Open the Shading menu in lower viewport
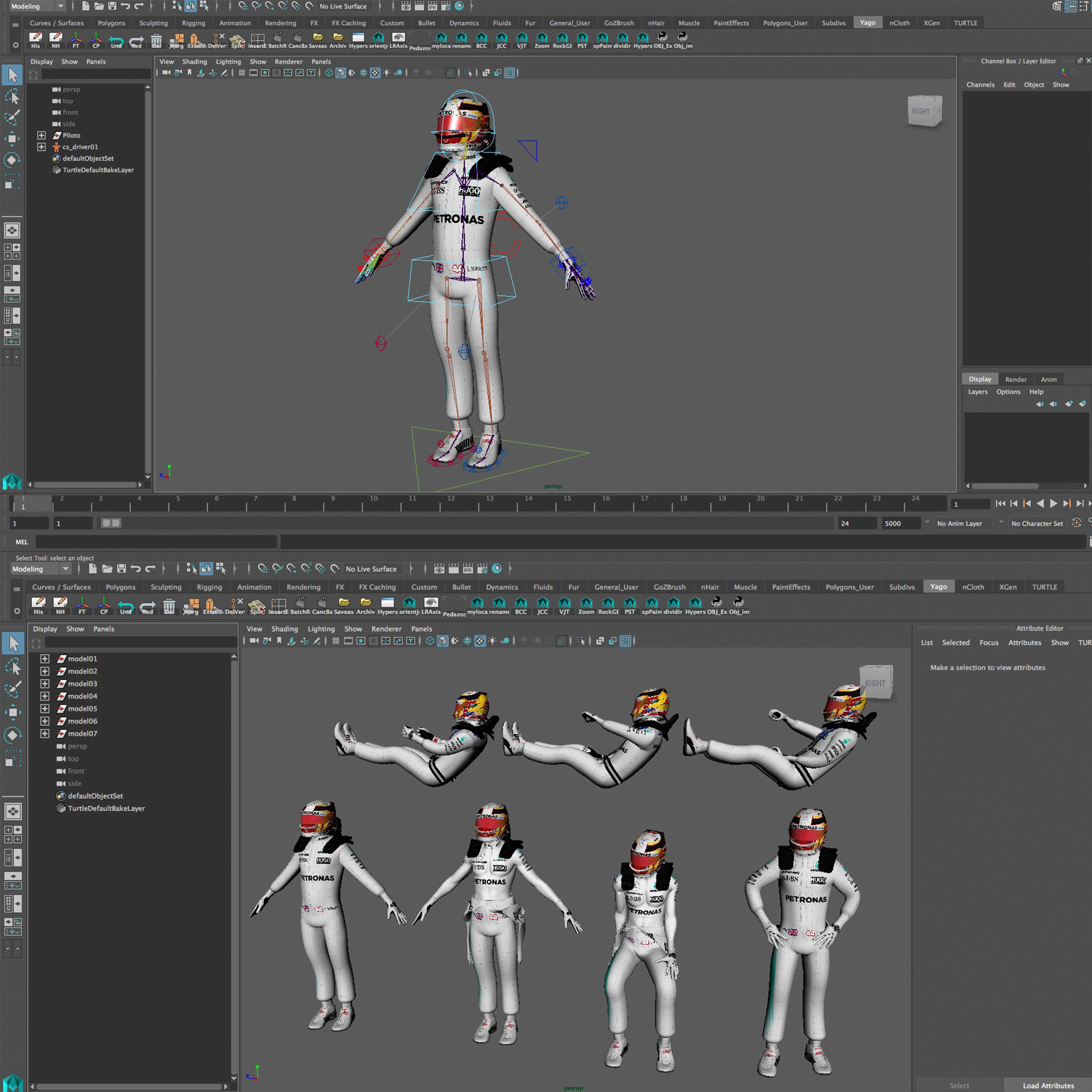 (x=284, y=629)
